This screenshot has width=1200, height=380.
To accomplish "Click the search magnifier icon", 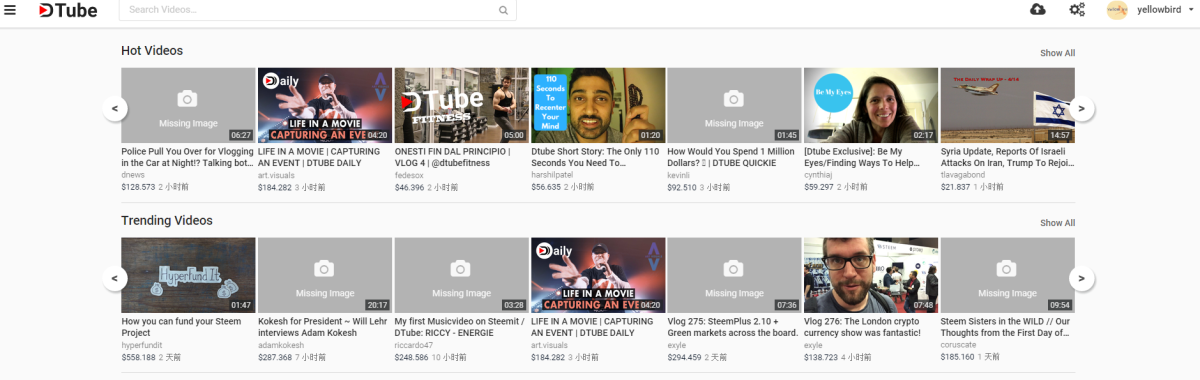I will (x=504, y=11).
